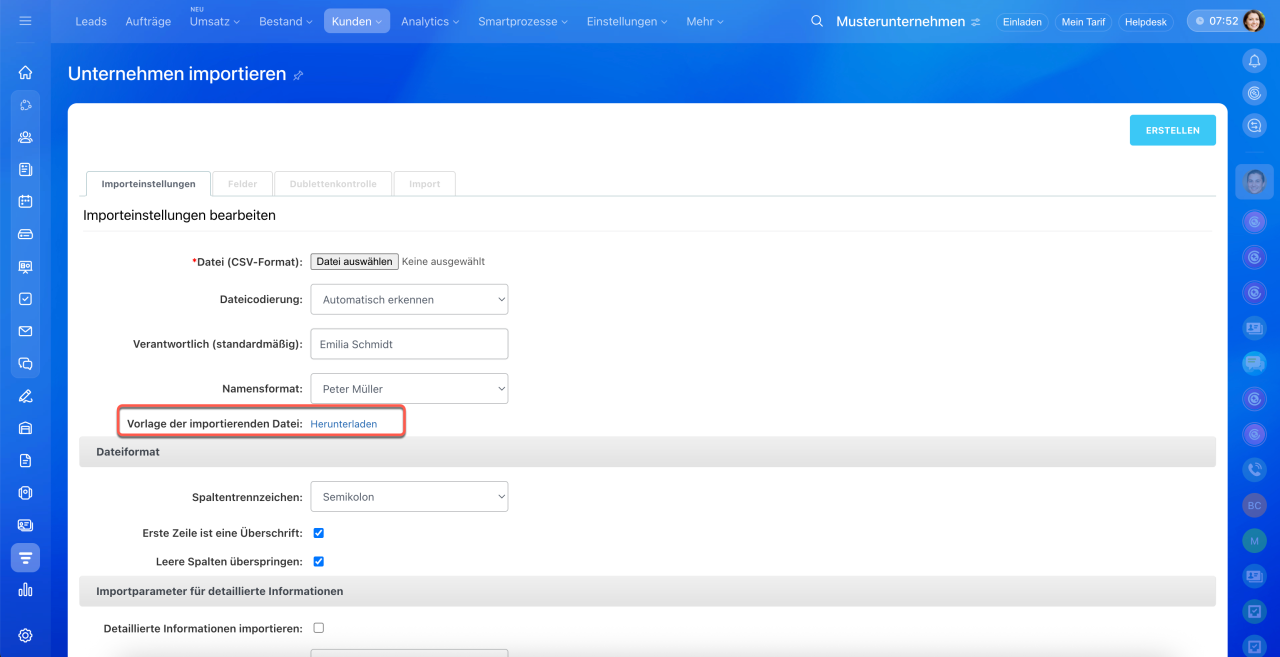Click the Herunterladen template link
The height and width of the screenshot is (657, 1280).
[343, 424]
